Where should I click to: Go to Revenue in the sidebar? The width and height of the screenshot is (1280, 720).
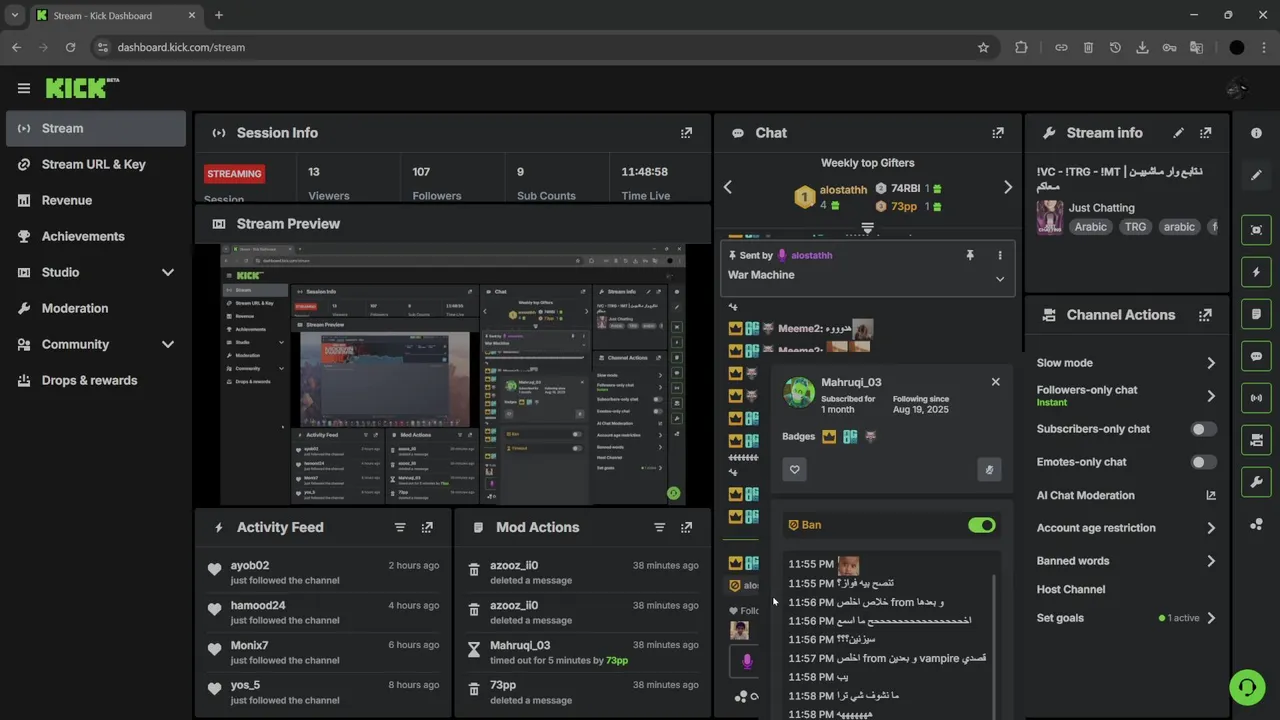(x=96, y=200)
